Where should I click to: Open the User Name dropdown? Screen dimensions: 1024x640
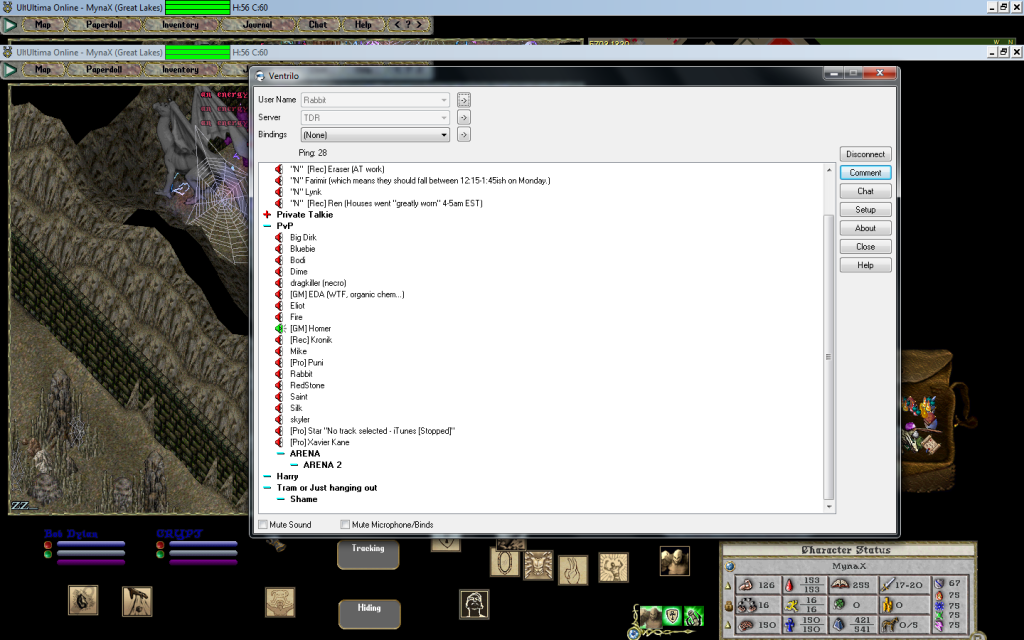(x=375, y=100)
